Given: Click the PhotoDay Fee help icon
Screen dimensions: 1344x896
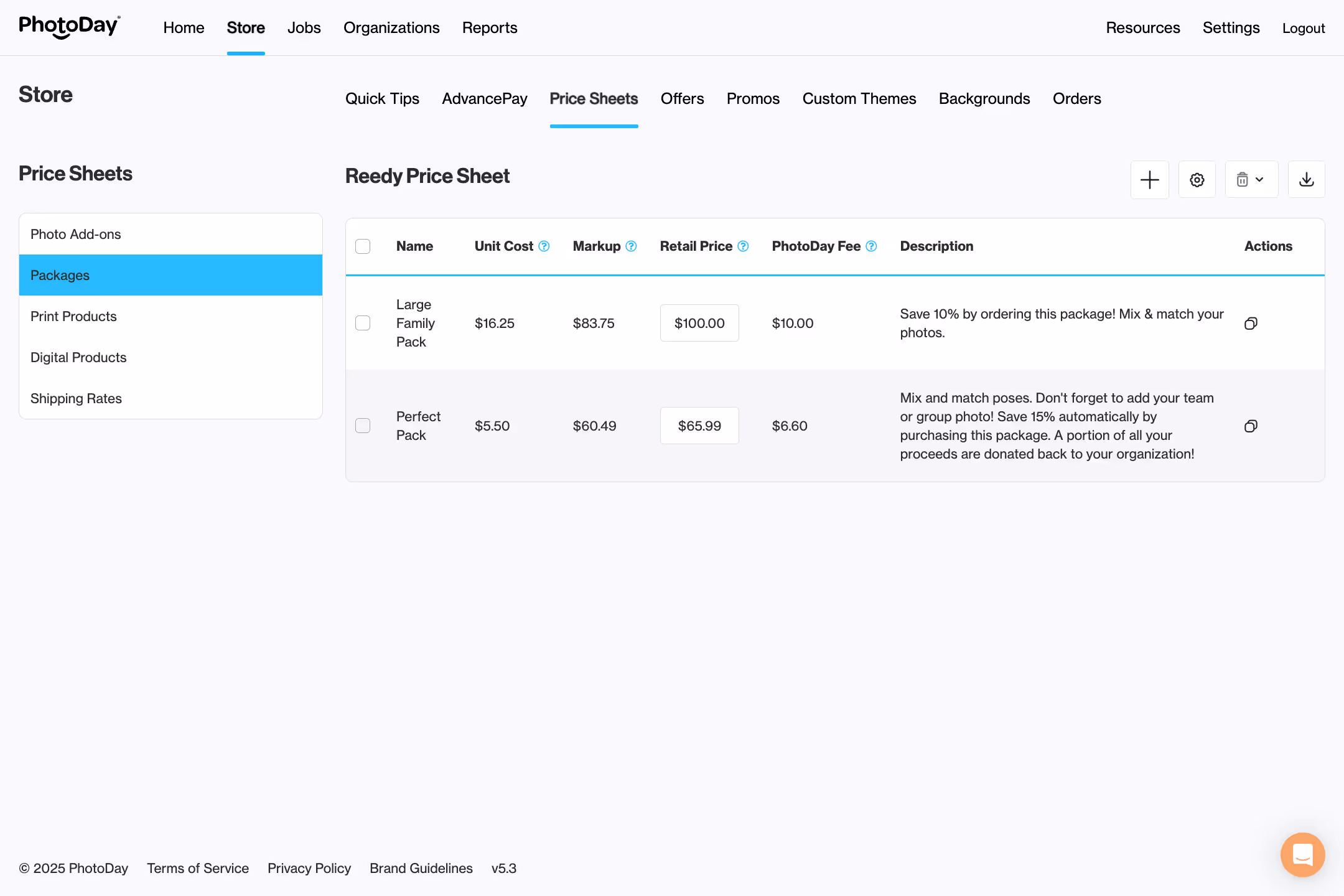Looking at the screenshot, I should click(871, 246).
